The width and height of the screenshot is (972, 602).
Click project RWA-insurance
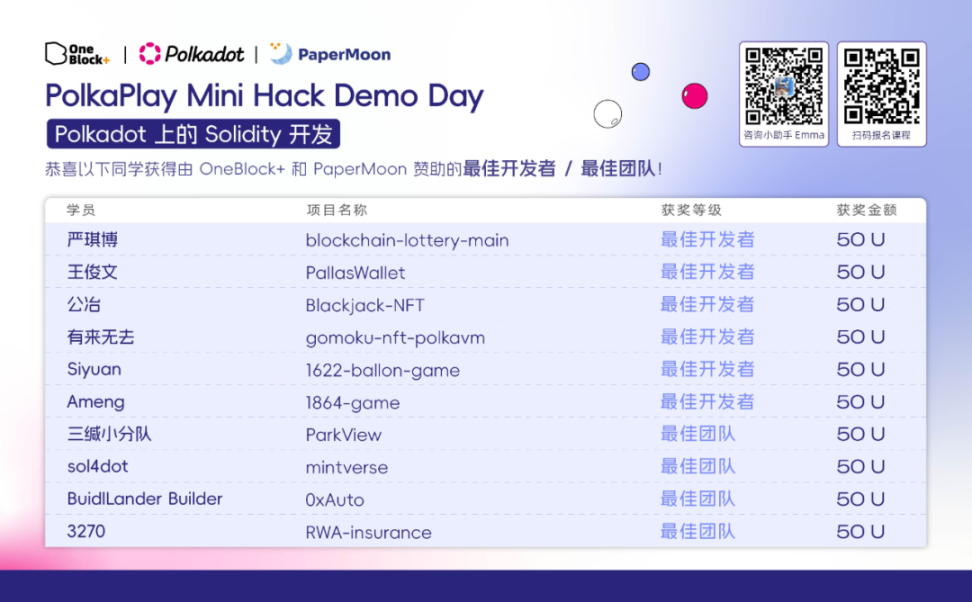pos(368,533)
